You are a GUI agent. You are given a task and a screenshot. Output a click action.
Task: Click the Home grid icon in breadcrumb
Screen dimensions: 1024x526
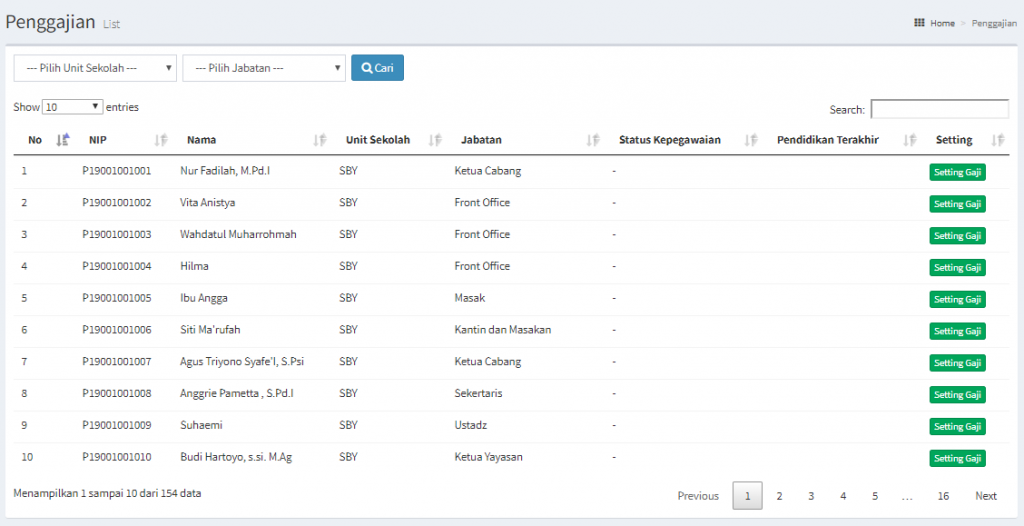tap(919, 23)
